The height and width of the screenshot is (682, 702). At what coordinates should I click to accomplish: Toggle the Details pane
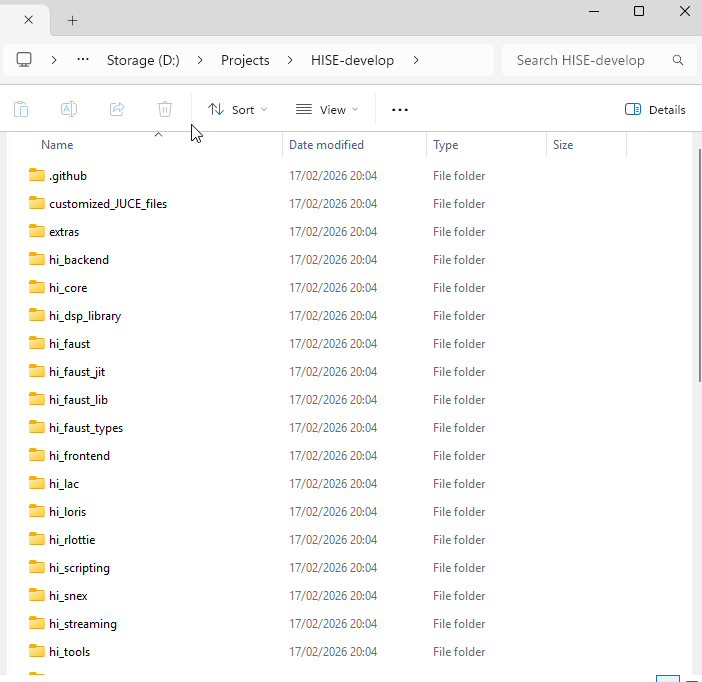pos(655,110)
